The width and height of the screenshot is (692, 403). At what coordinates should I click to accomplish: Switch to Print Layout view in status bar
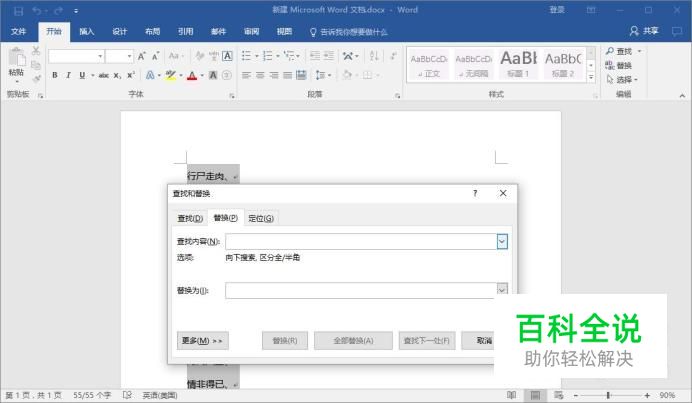535,395
